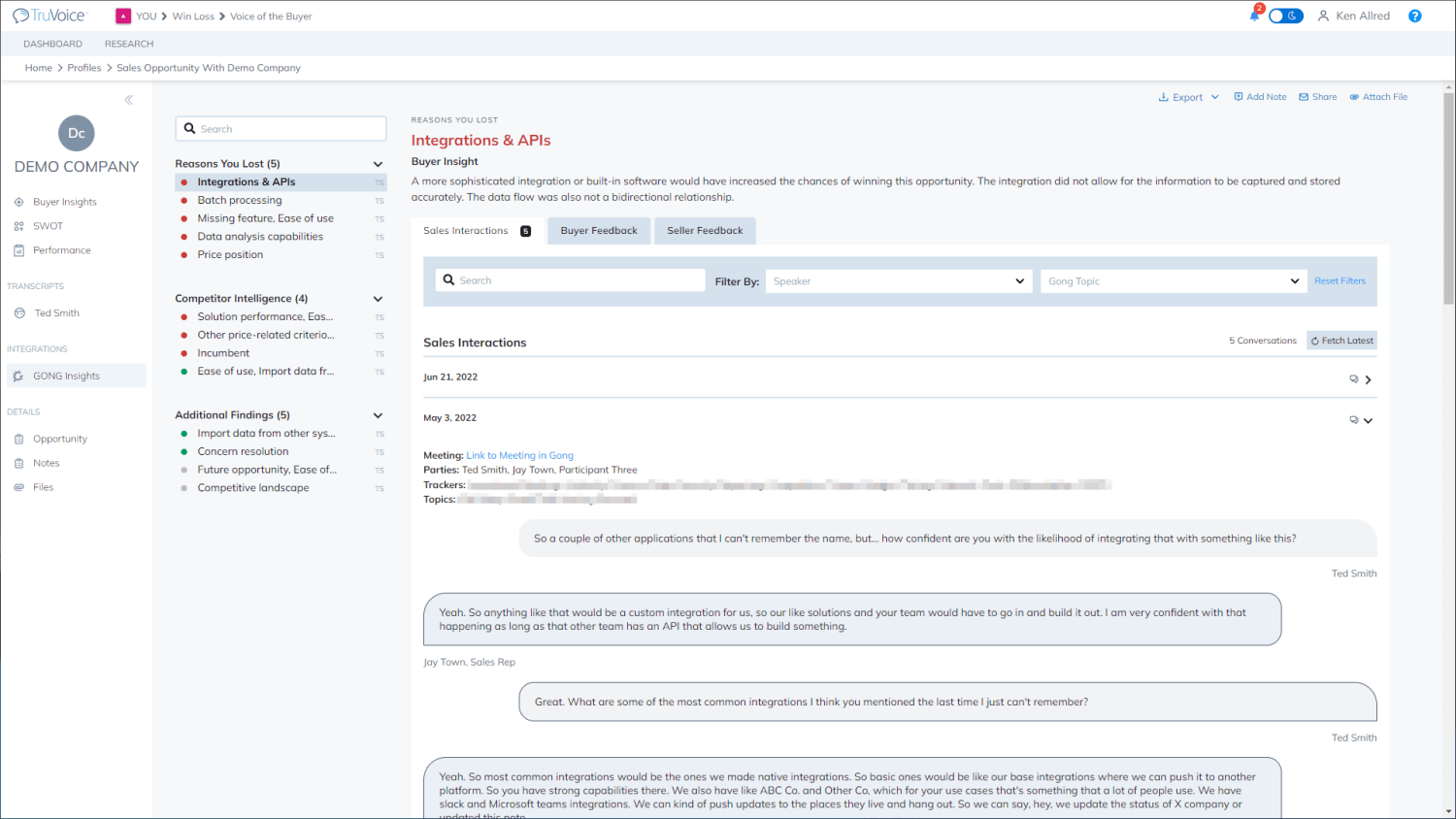Open the Ted Smith transcript

click(56, 313)
